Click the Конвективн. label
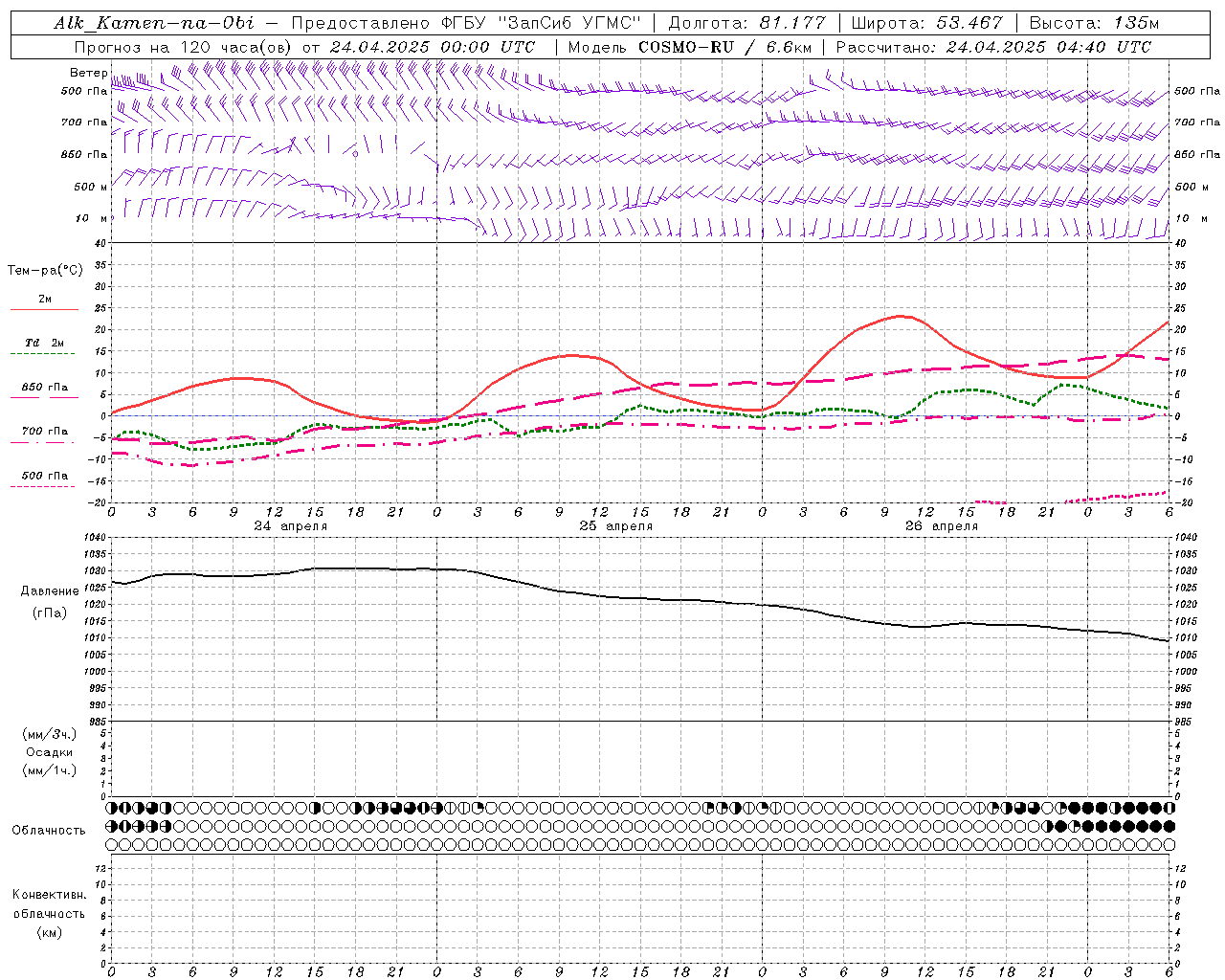Screen dimensions: 1225x980 click(x=50, y=895)
